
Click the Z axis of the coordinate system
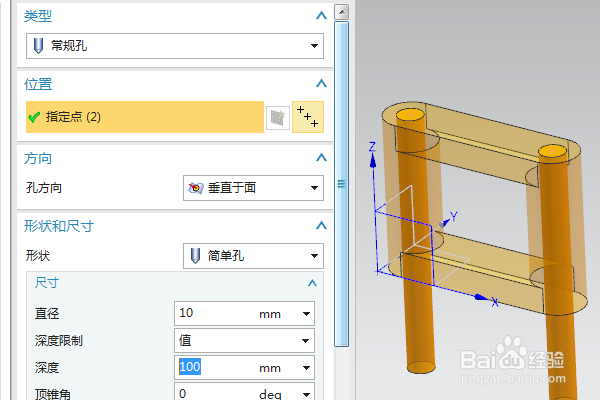(373, 161)
